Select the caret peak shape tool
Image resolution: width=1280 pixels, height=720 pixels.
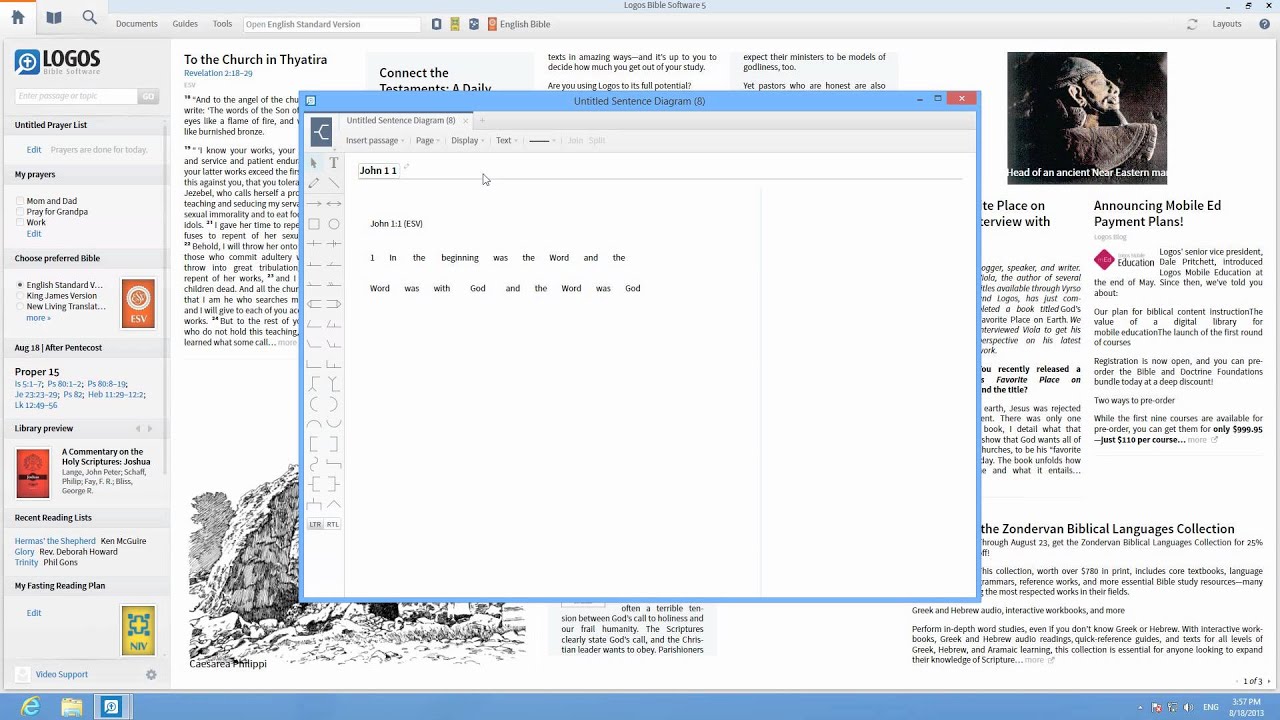[334, 504]
